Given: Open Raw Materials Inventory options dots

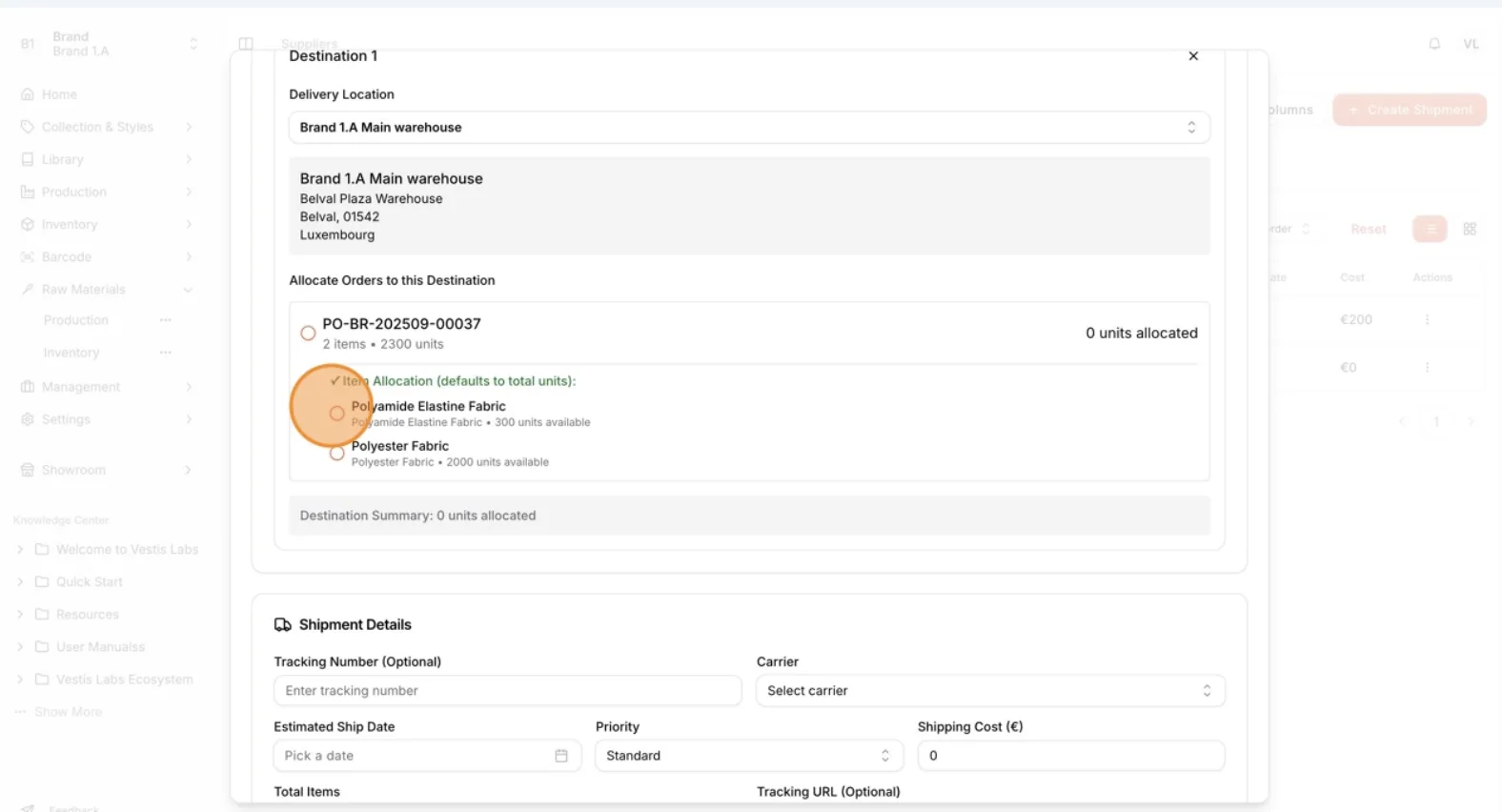Looking at the screenshot, I should (166, 353).
